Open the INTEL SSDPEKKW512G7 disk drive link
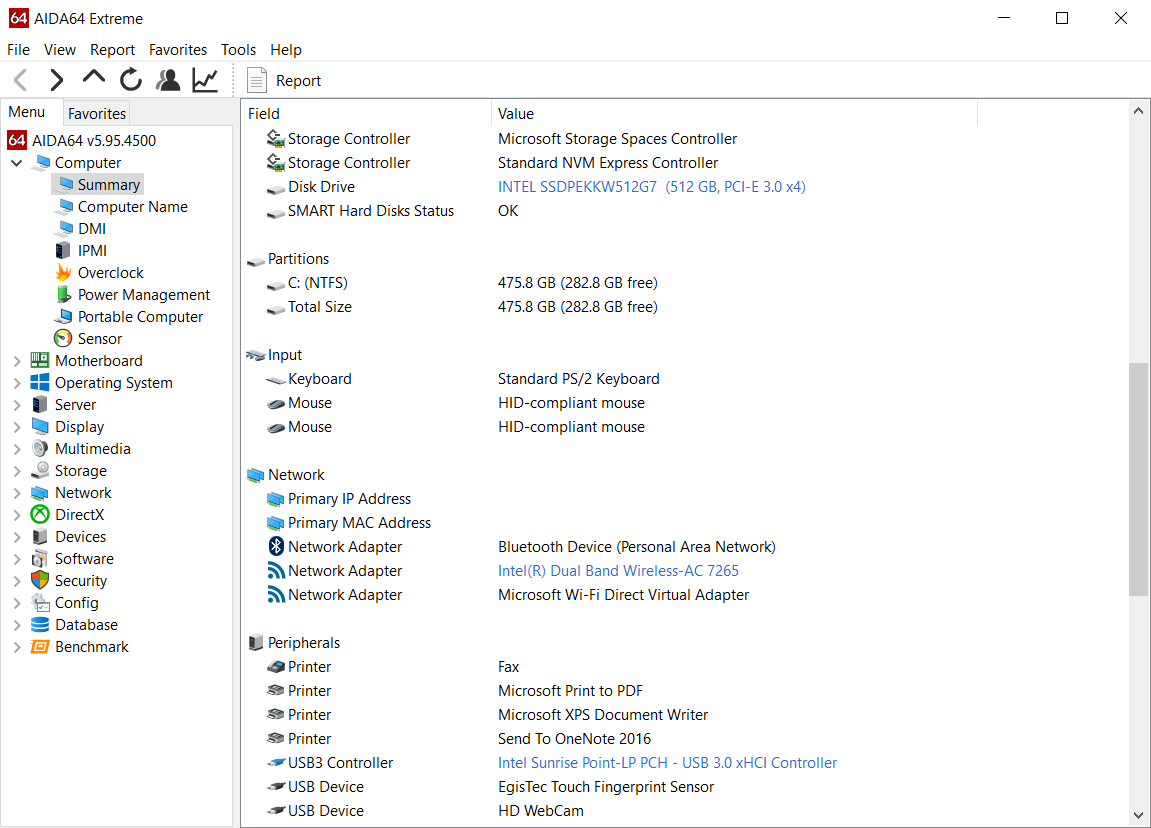 tap(652, 186)
